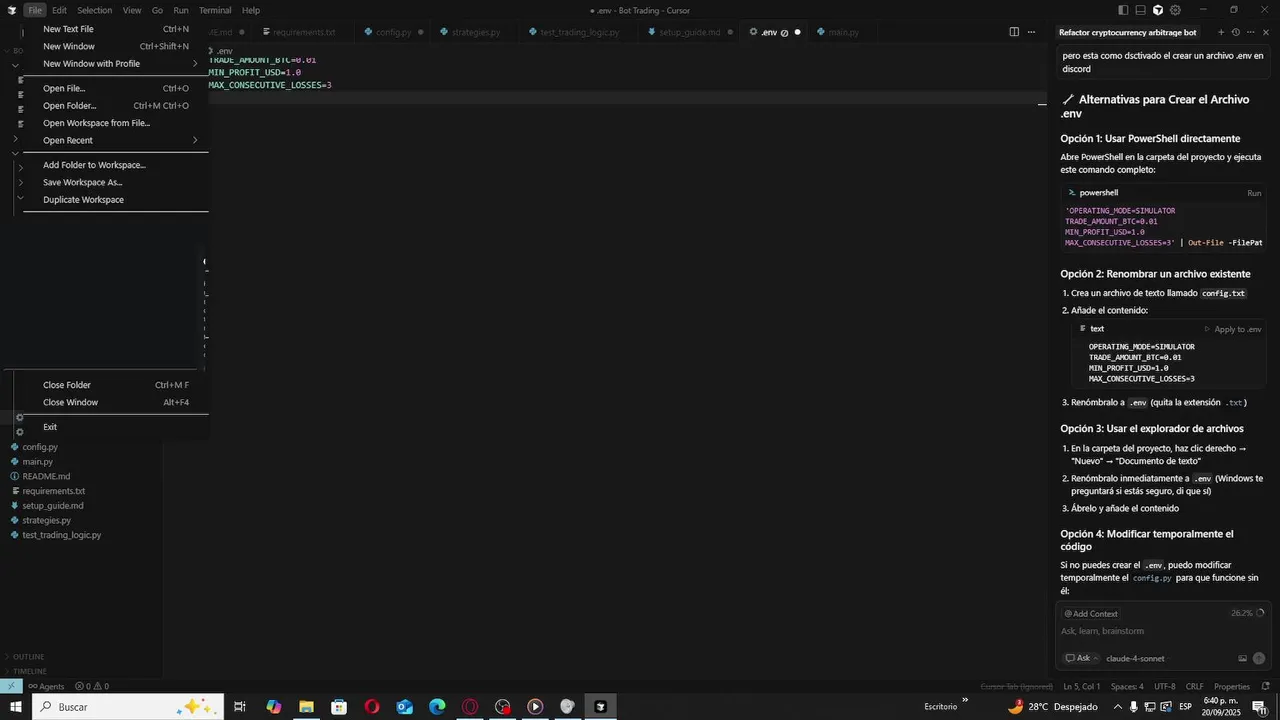Switch to test_trading_logic.py tab

coord(580,32)
